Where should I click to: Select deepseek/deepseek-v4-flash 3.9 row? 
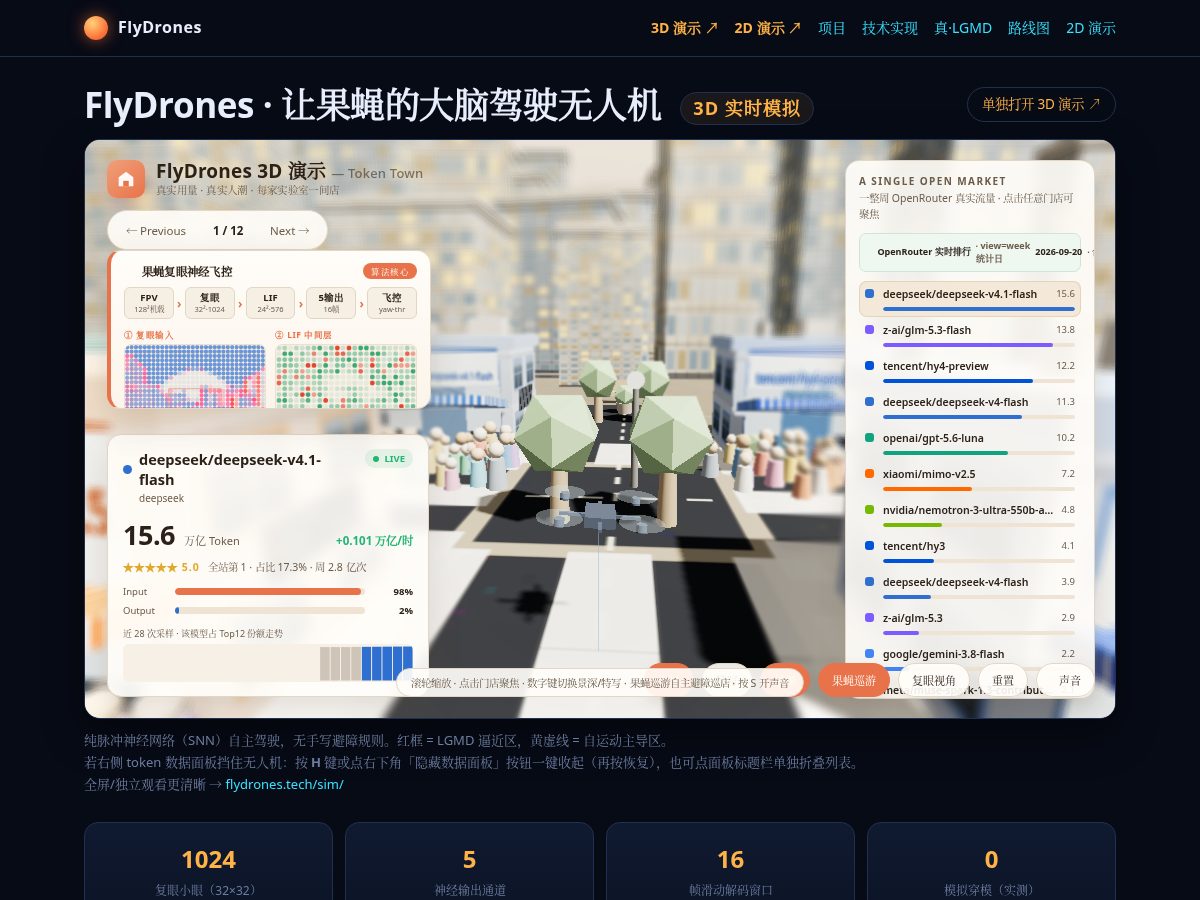coord(970,586)
